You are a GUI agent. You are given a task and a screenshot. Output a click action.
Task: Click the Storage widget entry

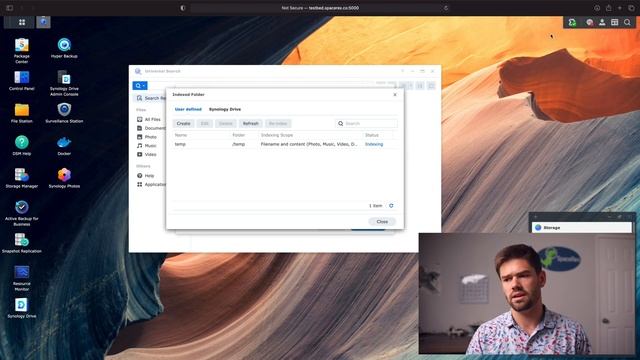pyautogui.click(x=581, y=228)
